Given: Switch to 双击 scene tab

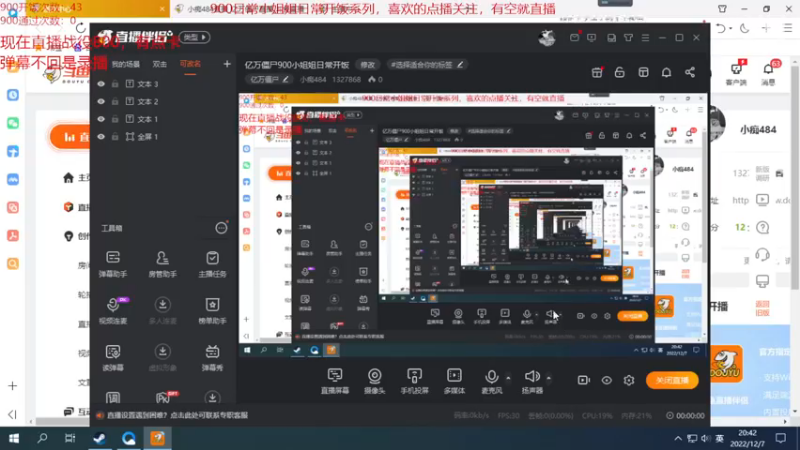Looking at the screenshot, I should click(x=160, y=64).
